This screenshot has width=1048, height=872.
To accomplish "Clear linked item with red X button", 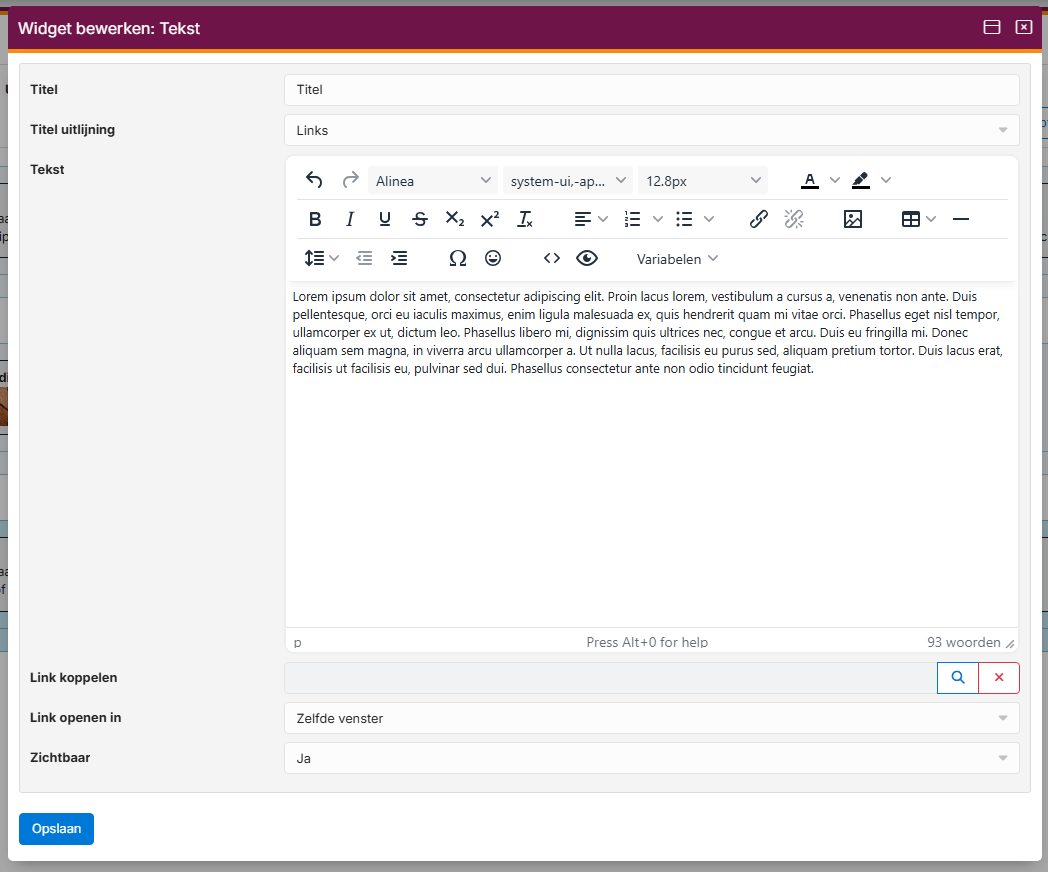I will tap(998, 678).
